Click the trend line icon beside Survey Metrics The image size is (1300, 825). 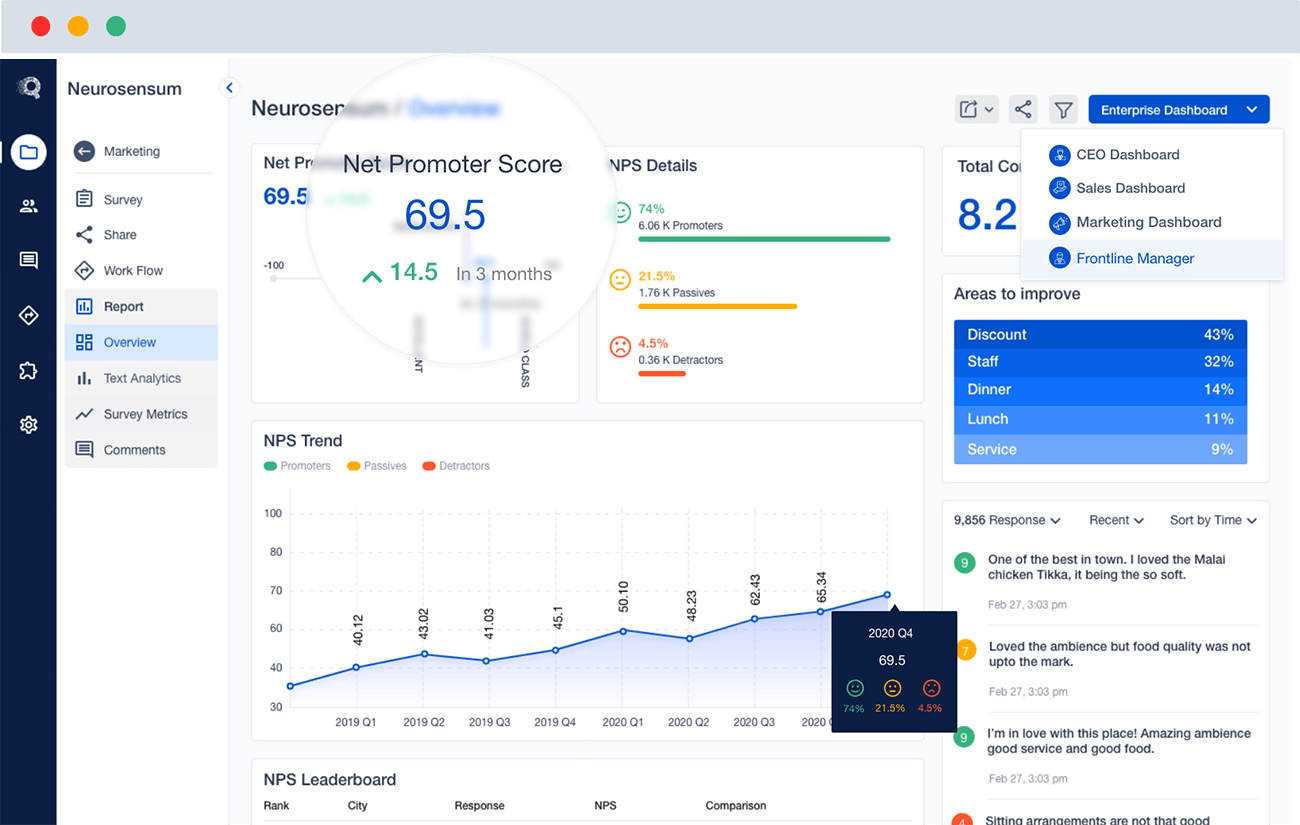pos(85,414)
